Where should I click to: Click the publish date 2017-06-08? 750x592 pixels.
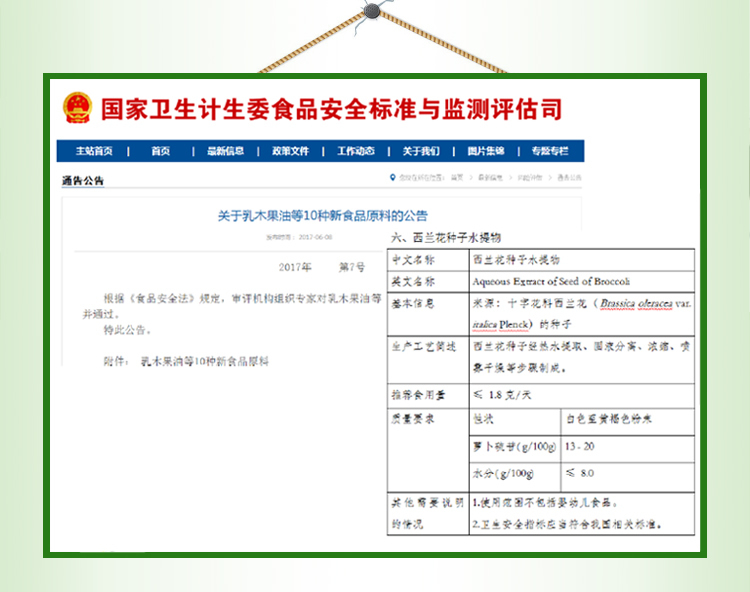click(315, 237)
